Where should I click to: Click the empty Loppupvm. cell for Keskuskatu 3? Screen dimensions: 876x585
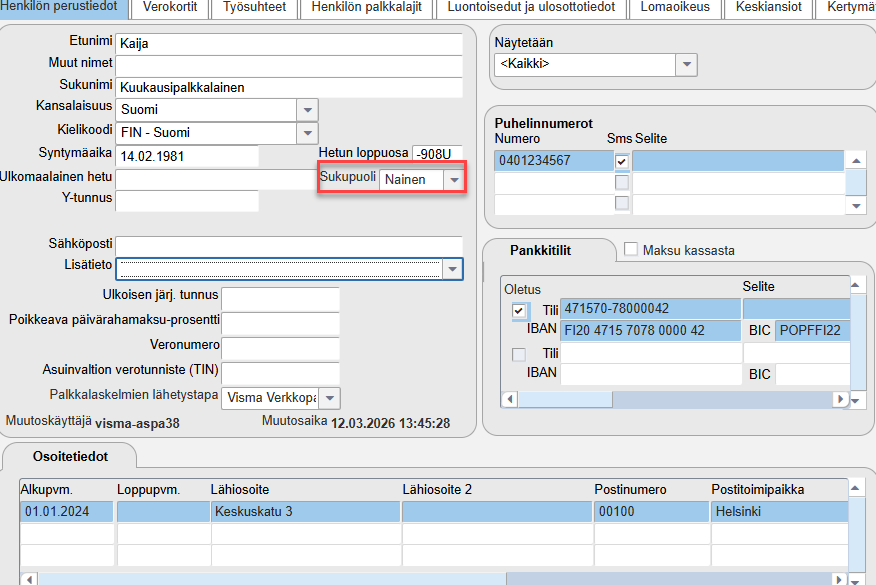point(163,512)
